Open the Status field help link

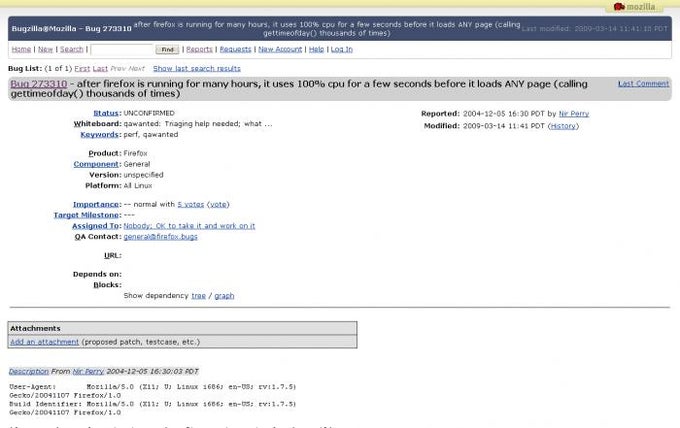(106, 113)
